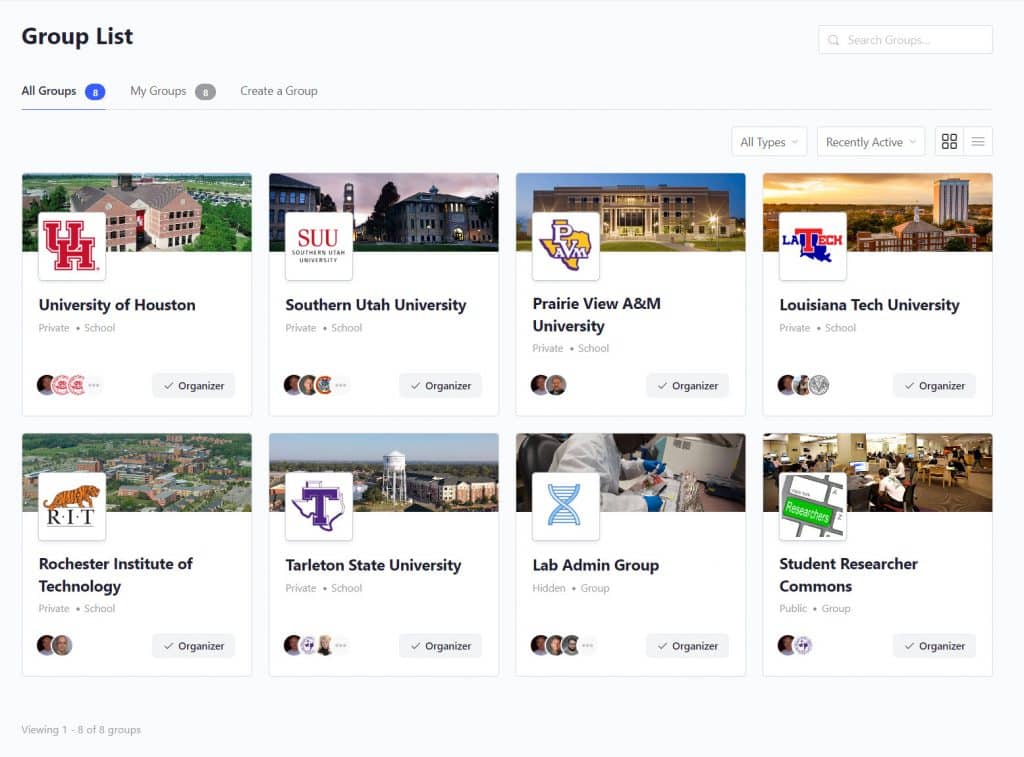Click Organizer button on Rochester Institute of Technology
The height and width of the screenshot is (757, 1024).
[x=193, y=645]
